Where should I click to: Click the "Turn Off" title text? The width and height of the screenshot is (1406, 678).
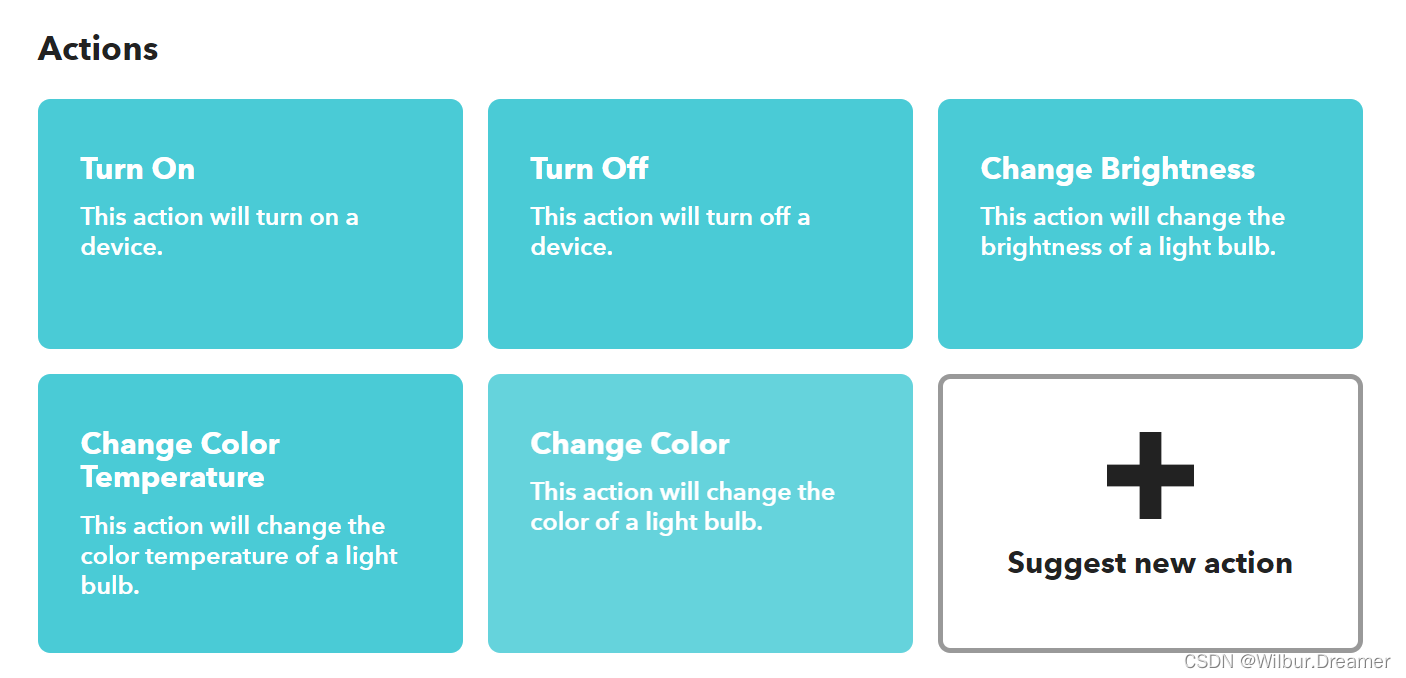[x=589, y=169]
